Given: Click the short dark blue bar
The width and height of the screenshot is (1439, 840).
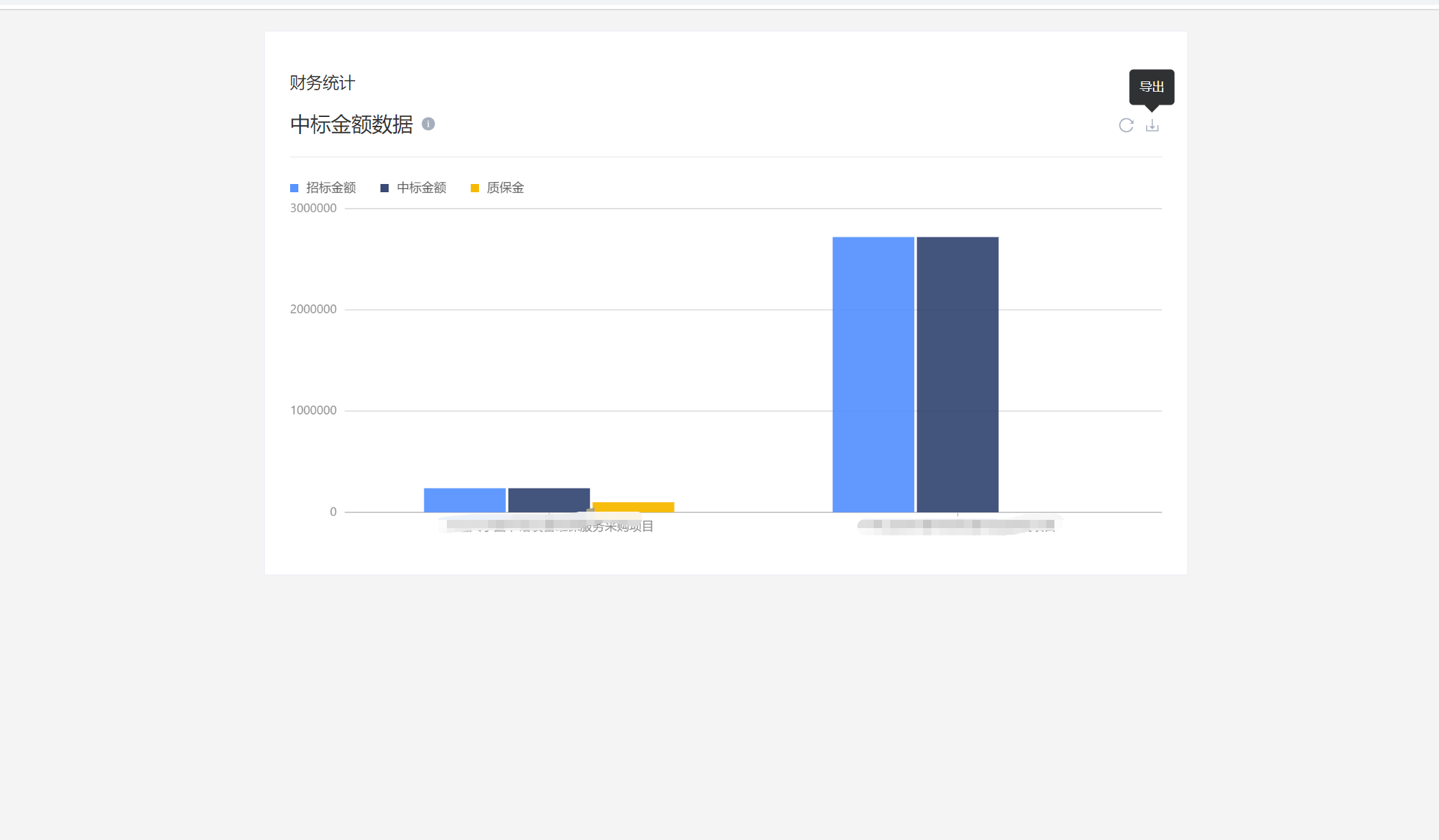Looking at the screenshot, I should pos(549,500).
